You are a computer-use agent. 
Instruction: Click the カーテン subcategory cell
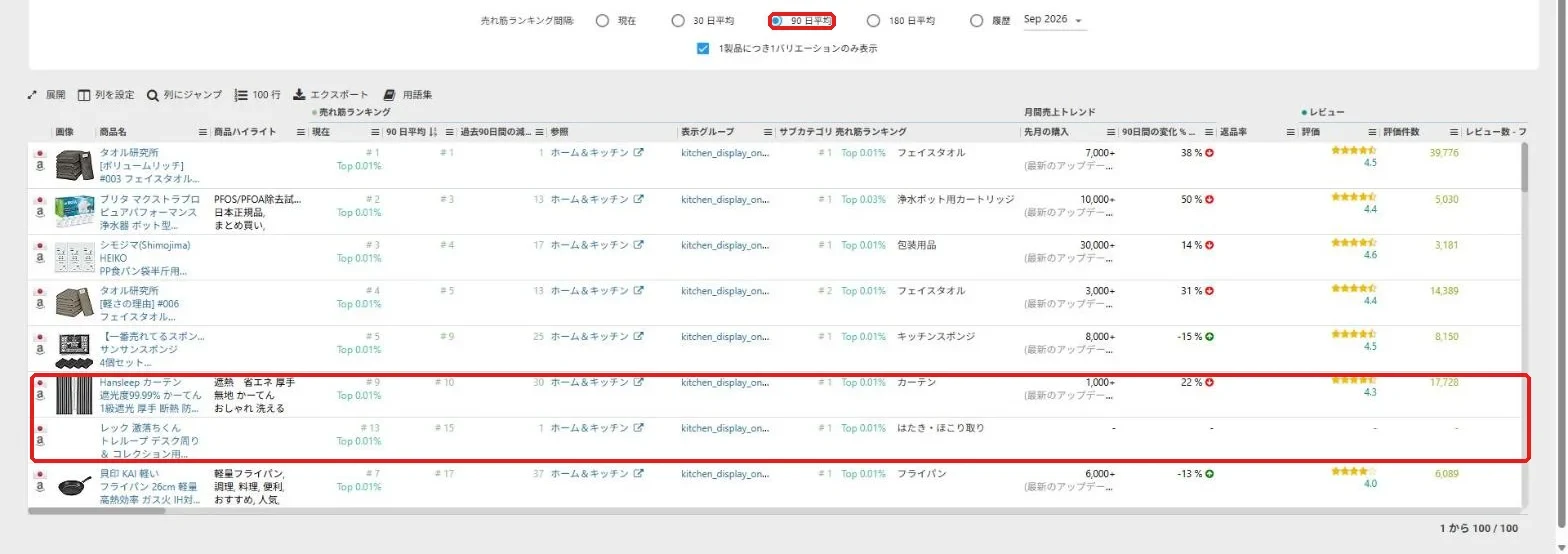(x=917, y=382)
